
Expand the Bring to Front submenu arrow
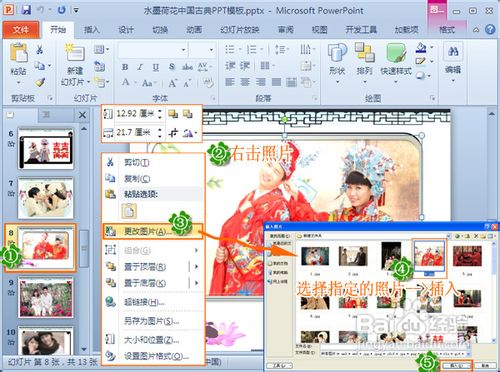[x=197, y=266]
